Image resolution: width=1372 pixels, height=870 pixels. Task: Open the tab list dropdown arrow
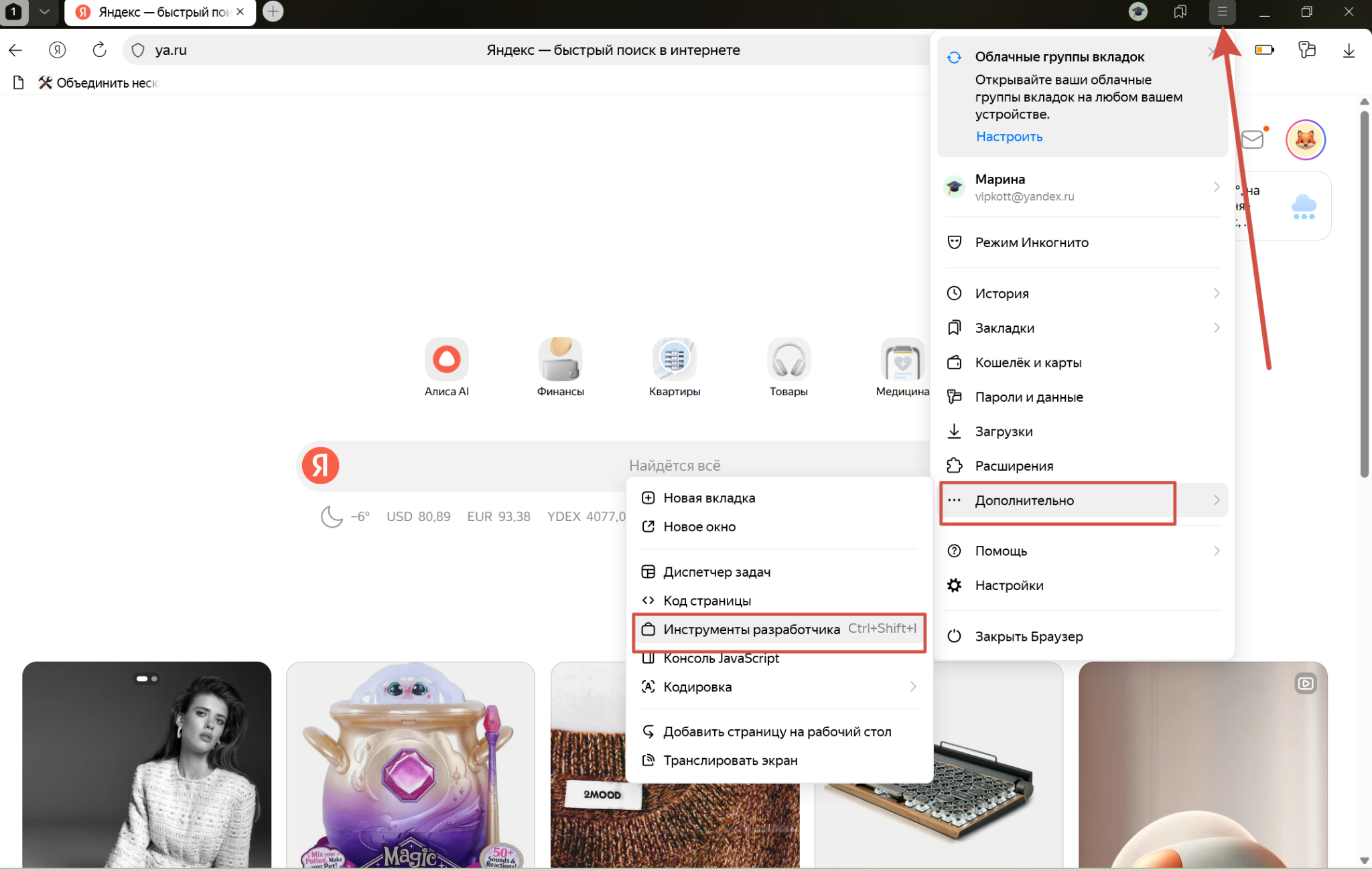(44, 11)
